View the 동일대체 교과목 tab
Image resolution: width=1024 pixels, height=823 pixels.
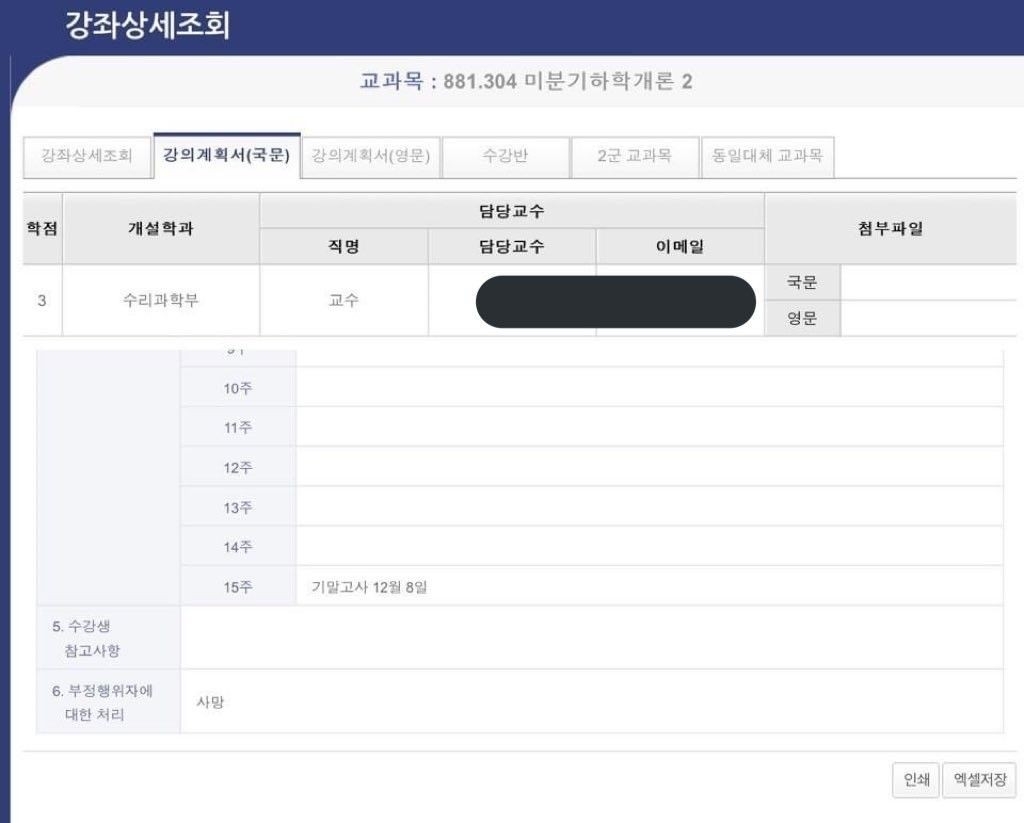click(767, 157)
